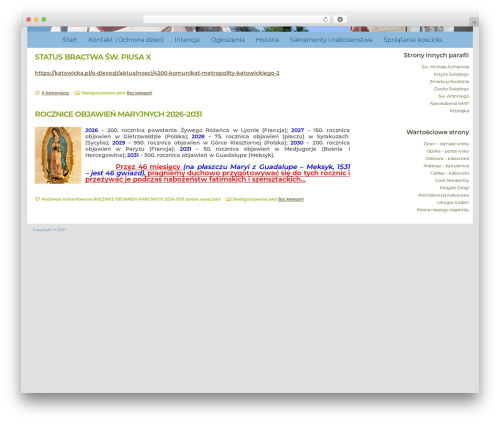The height and width of the screenshot is (423, 500).
Task: Click the comment bubble icon under STATUS BRACTWA post
Action: 37,93
